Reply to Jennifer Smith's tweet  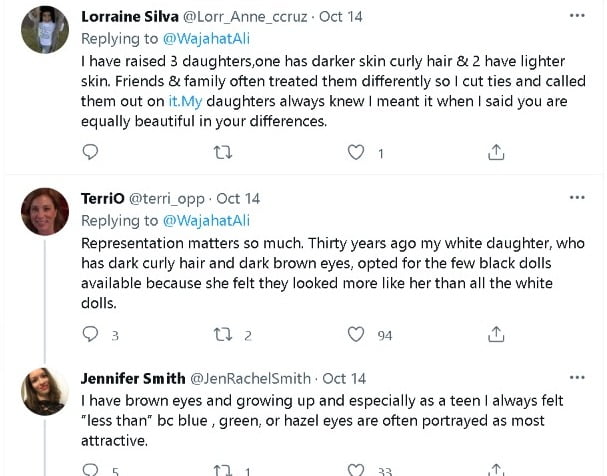[x=90, y=469]
